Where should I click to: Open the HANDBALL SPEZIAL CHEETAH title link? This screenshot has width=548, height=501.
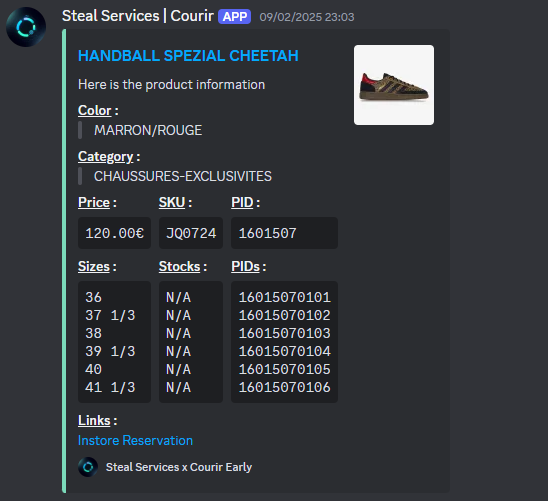click(188, 56)
